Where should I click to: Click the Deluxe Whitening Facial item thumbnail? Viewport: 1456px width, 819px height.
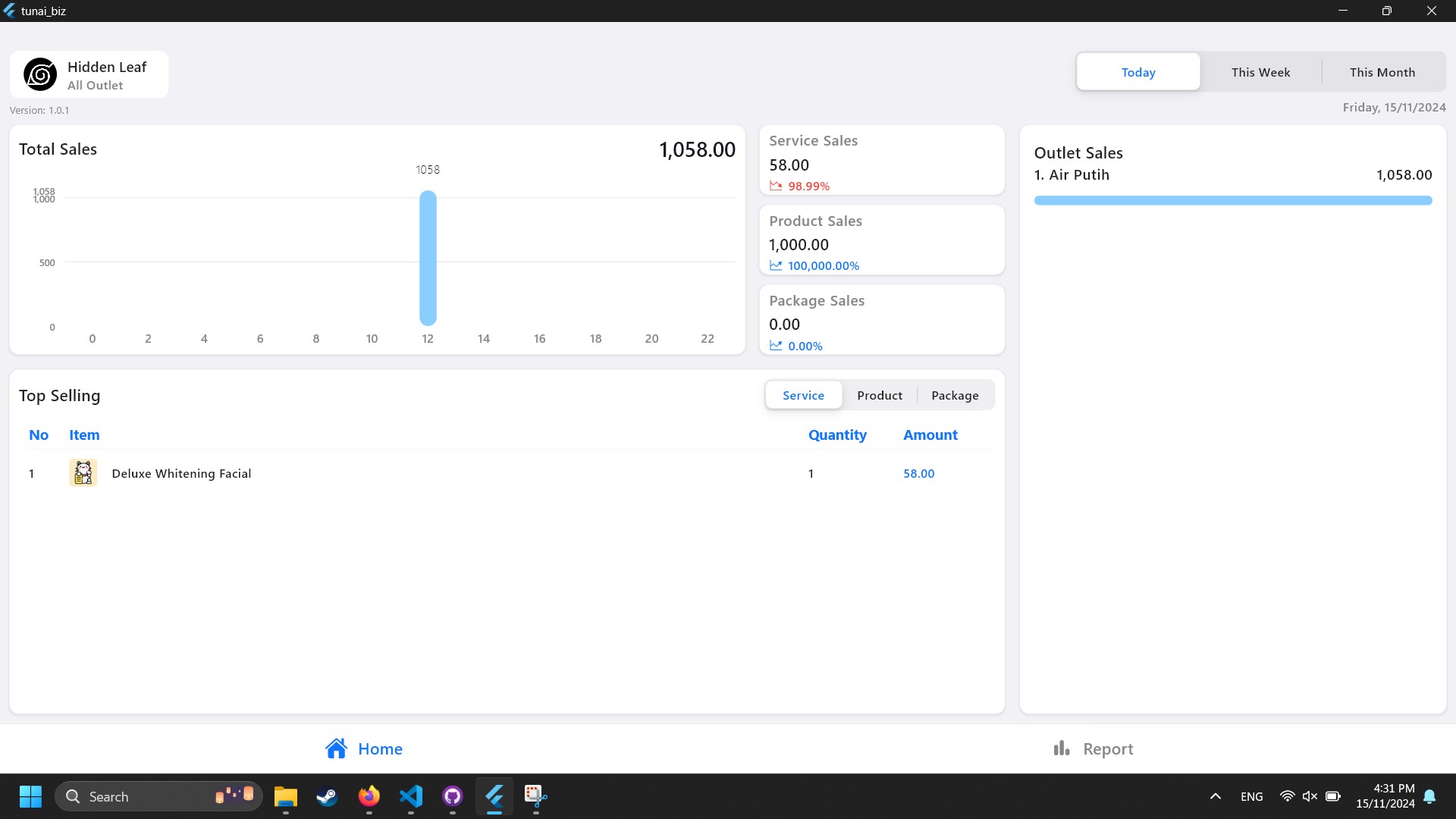click(83, 473)
